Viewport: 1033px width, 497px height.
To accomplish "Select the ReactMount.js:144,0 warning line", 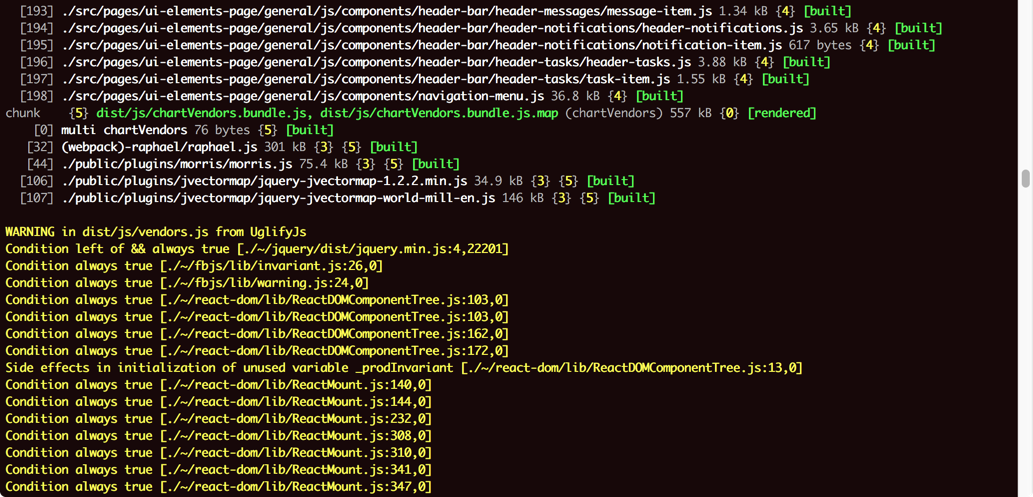I will click(218, 401).
